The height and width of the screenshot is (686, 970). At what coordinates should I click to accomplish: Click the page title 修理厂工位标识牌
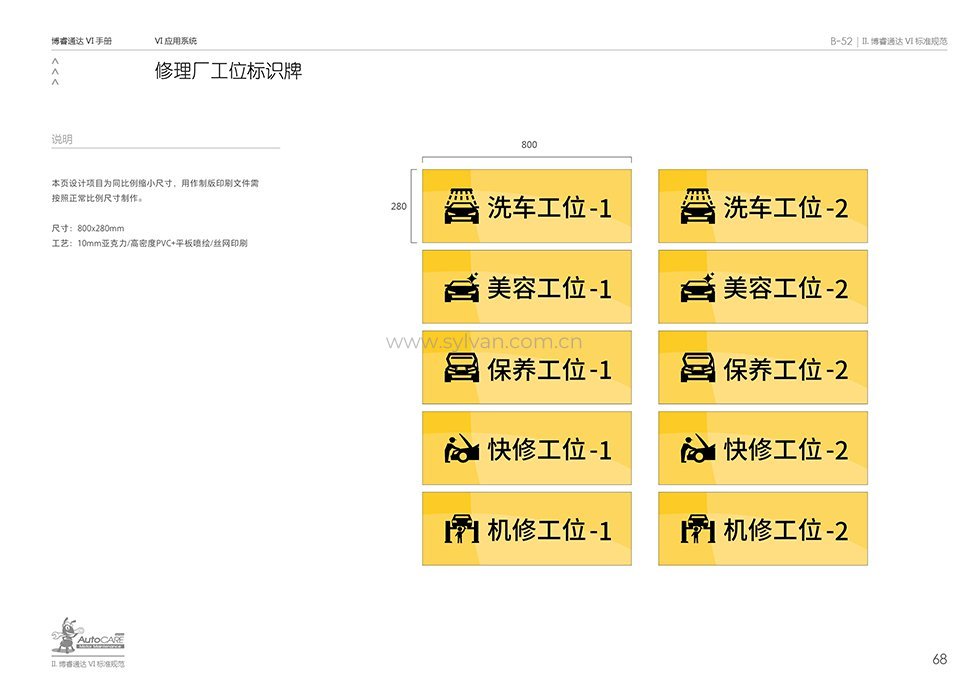click(228, 71)
